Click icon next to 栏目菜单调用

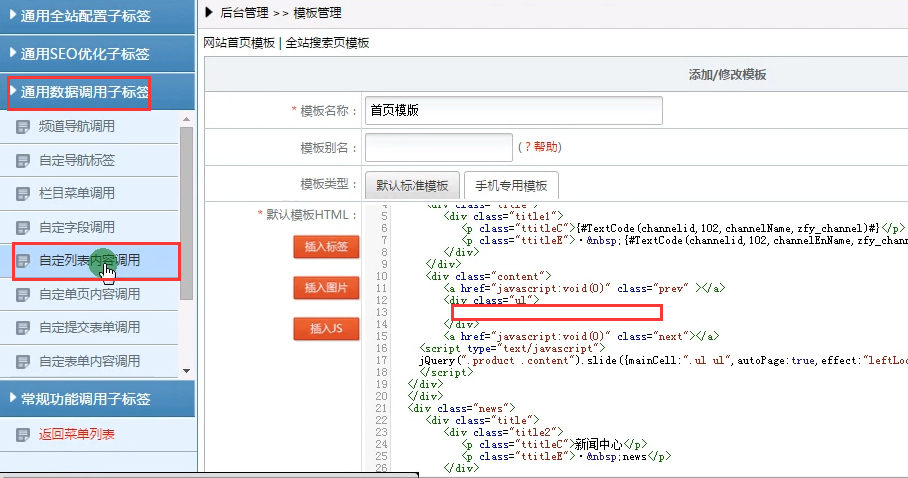click(23, 193)
